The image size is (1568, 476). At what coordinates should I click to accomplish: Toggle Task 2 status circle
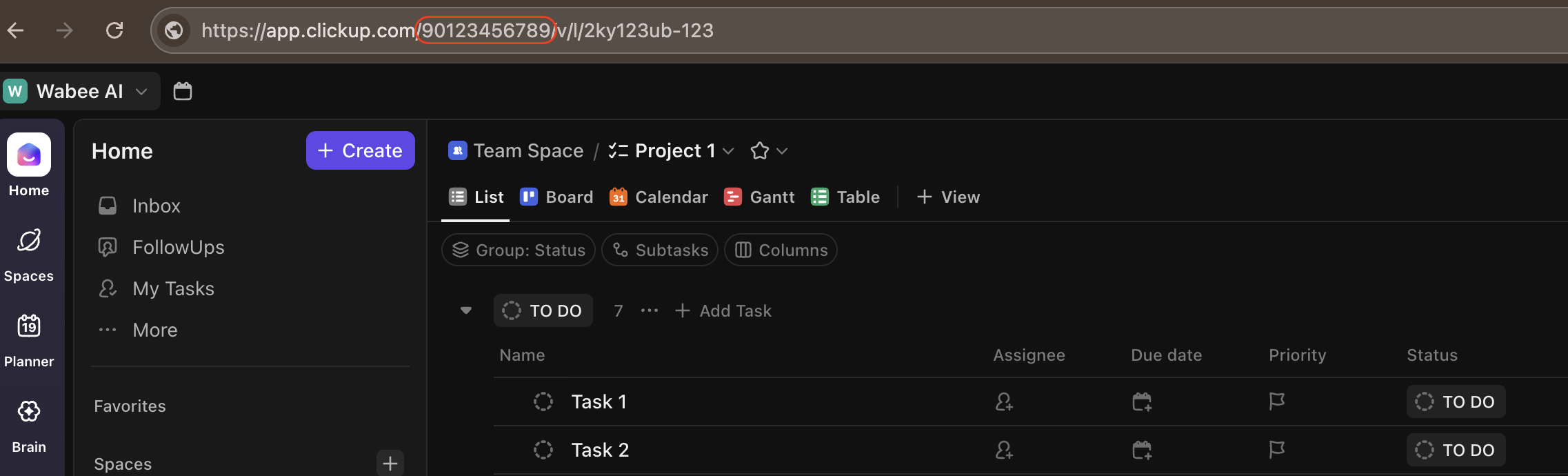(543, 450)
